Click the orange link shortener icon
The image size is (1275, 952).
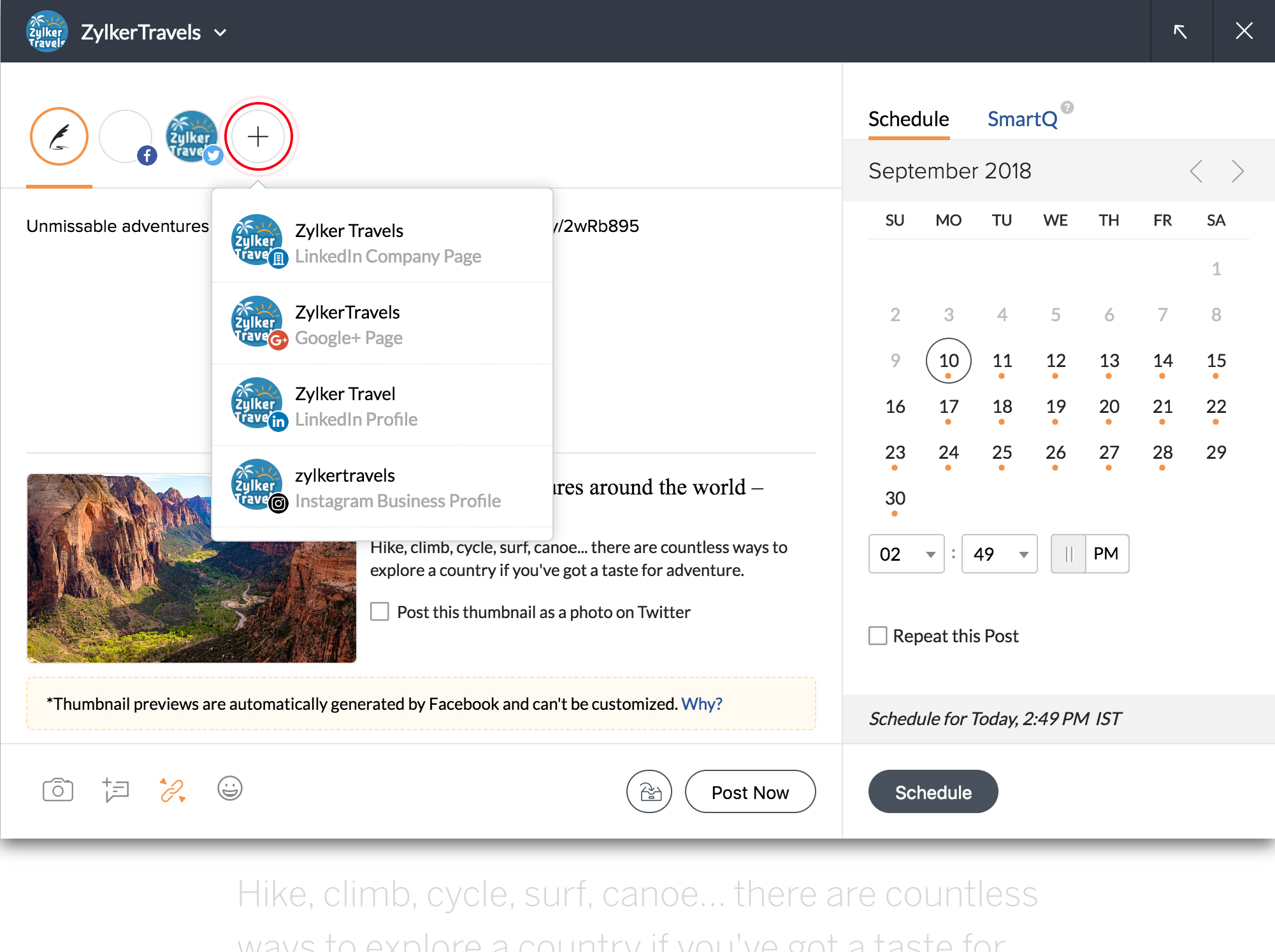pyautogui.click(x=173, y=790)
